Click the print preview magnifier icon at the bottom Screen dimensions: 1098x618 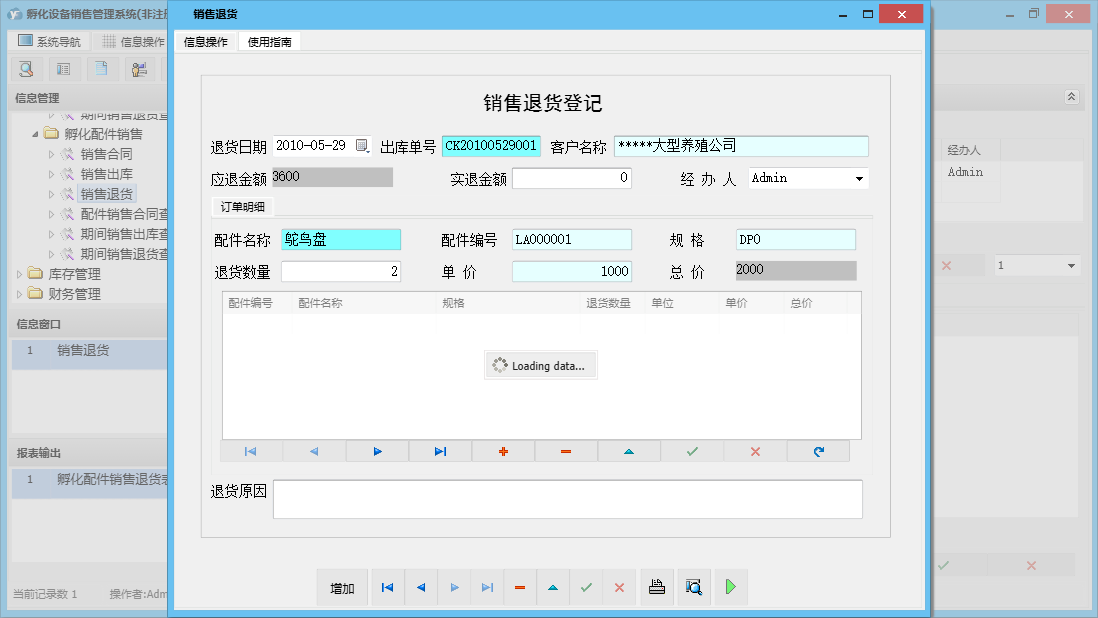coord(693,587)
